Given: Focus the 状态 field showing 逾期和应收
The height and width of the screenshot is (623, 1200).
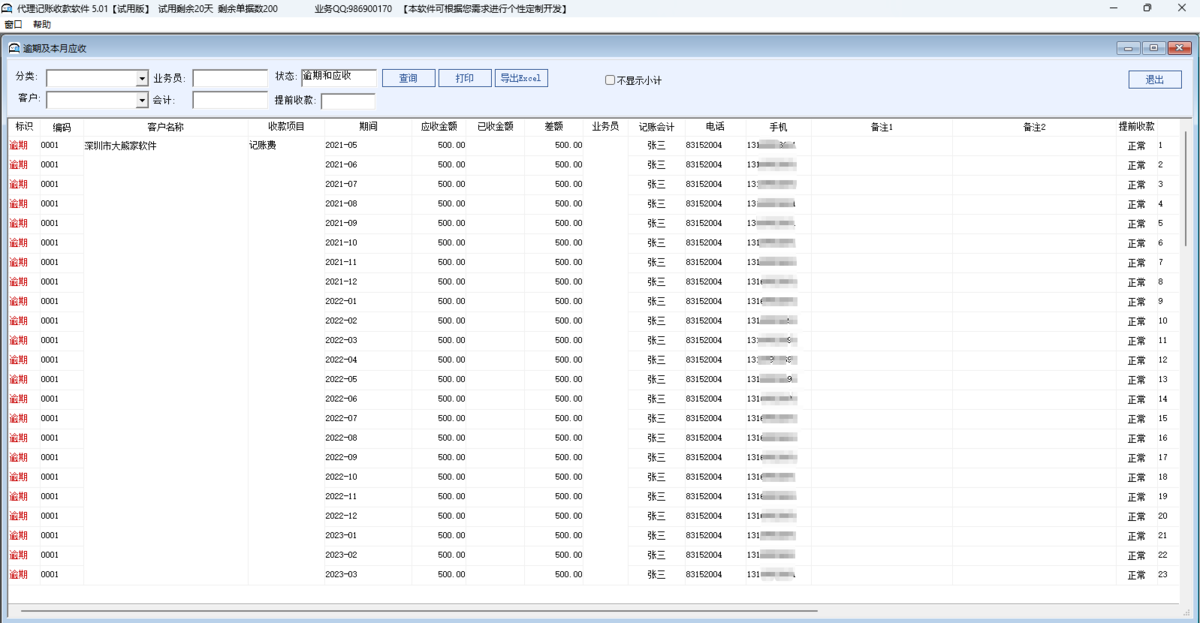Looking at the screenshot, I should 339,78.
